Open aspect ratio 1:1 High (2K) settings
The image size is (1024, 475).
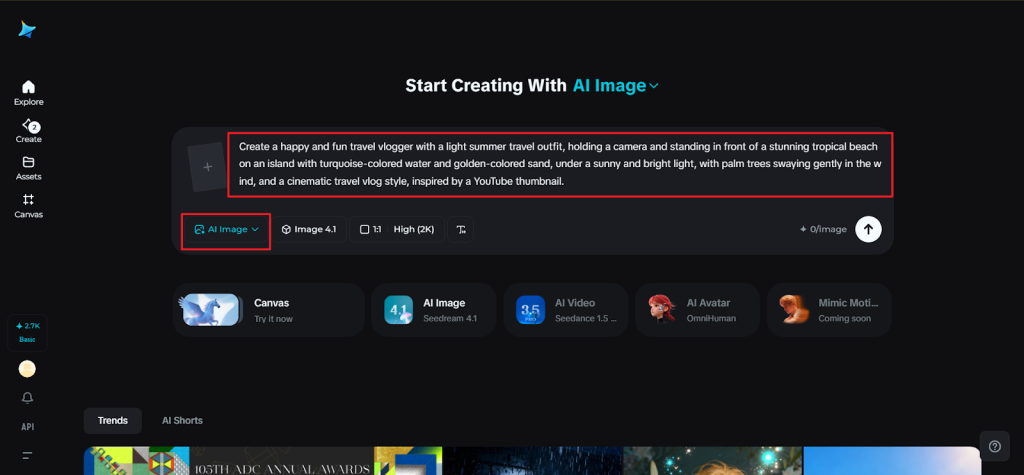pyautogui.click(x=397, y=230)
